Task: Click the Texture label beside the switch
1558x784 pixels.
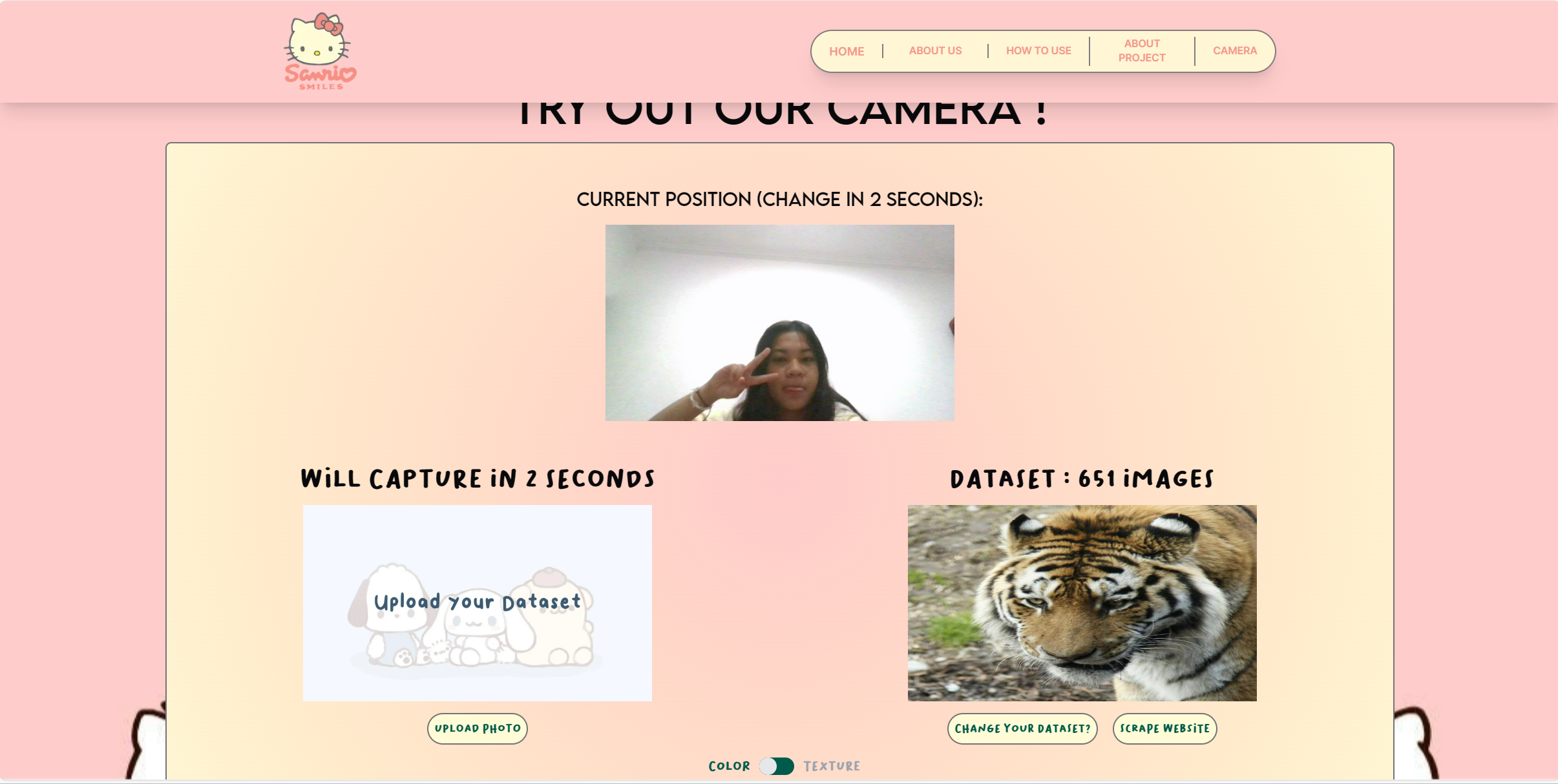Action: point(832,766)
